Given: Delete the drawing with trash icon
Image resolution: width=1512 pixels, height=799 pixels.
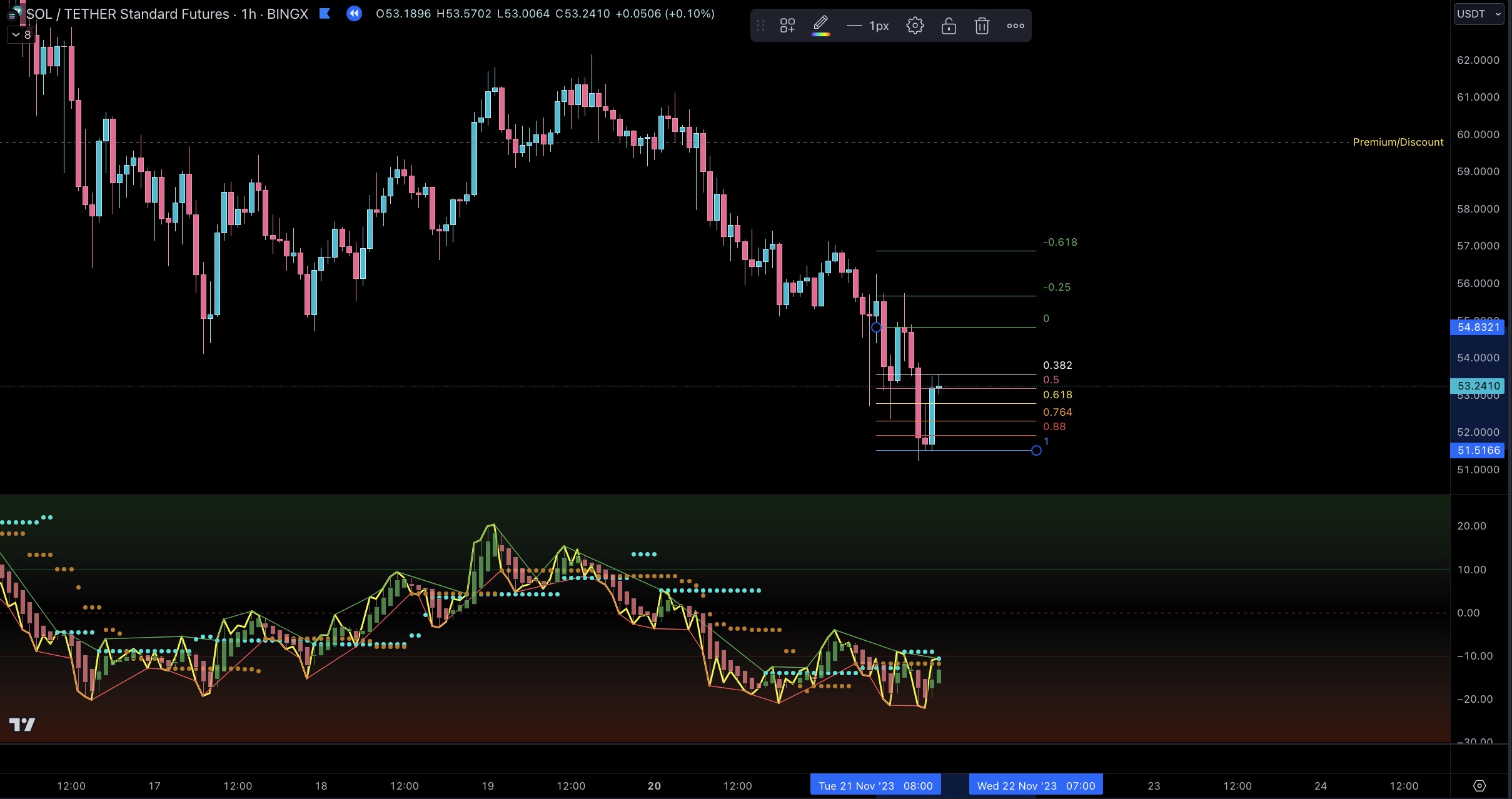Looking at the screenshot, I should (x=982, y=26).
